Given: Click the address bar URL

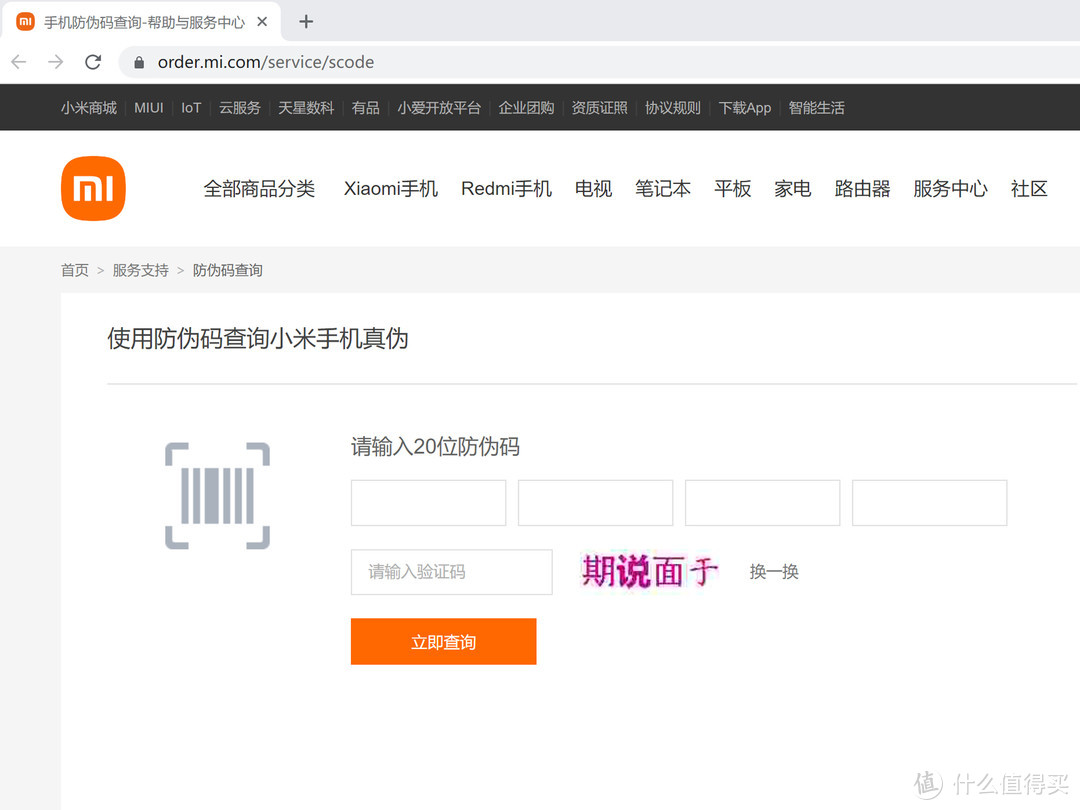Looking at the screenshot, I should click(266, 62).
